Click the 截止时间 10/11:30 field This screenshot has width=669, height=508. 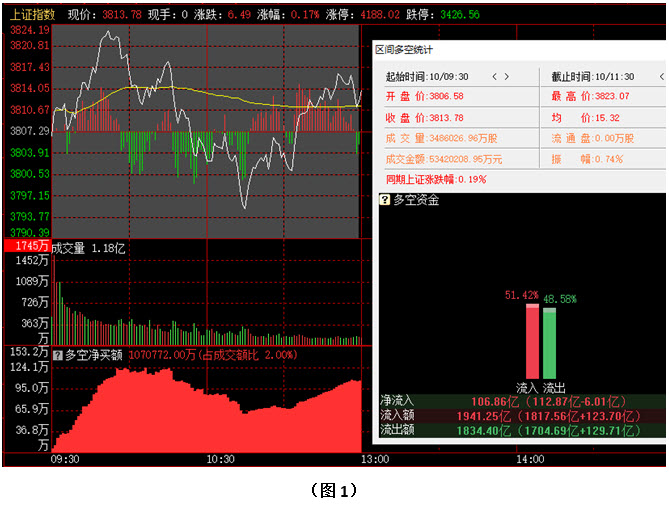(x=593, y=77)
